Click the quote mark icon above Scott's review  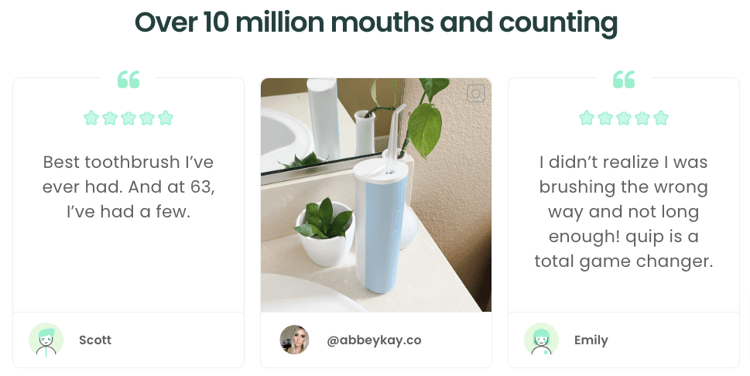(x=129, y=79)
